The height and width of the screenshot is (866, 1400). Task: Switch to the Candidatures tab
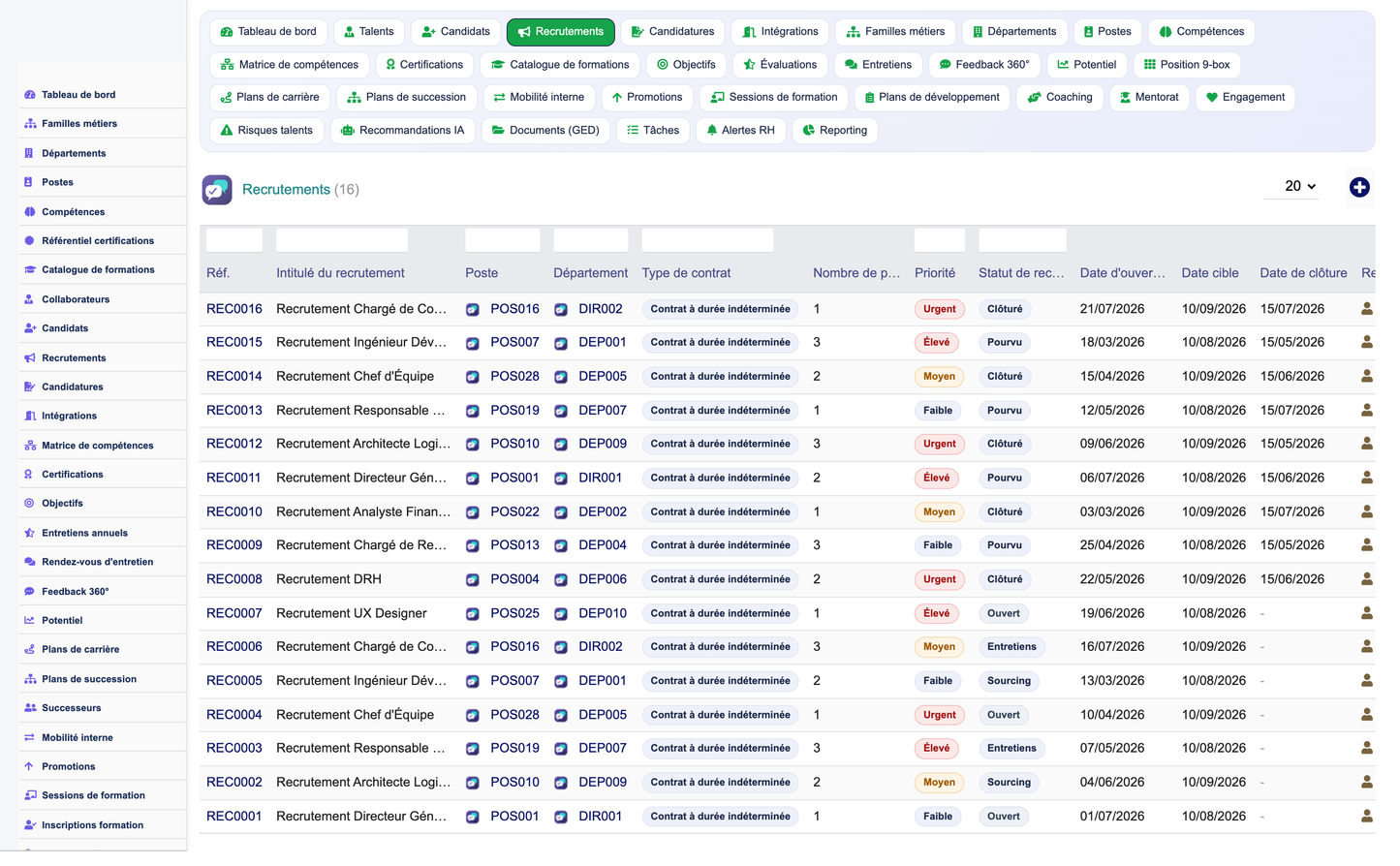click(x=672, y=32)
